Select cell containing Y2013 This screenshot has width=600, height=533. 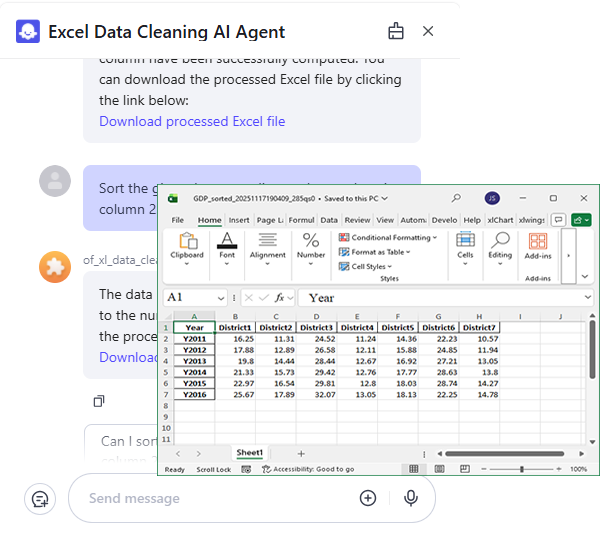point(194,361)
